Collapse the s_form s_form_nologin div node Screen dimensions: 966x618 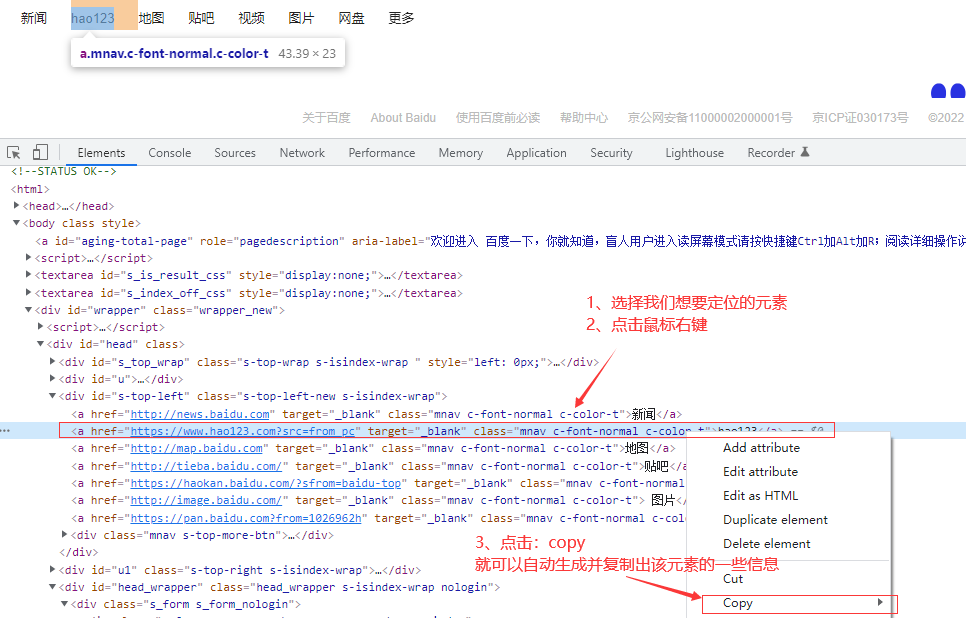click(x=65, y=604)
